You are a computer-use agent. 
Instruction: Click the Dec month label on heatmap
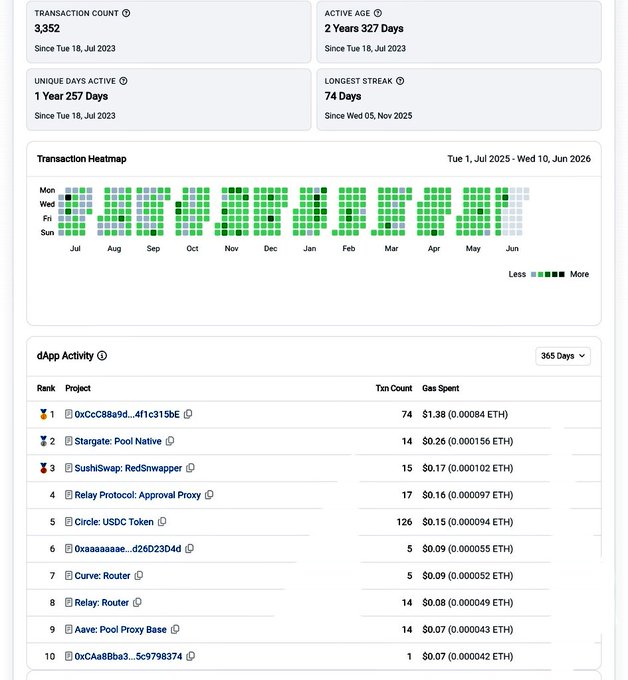[x=271, y=248]
